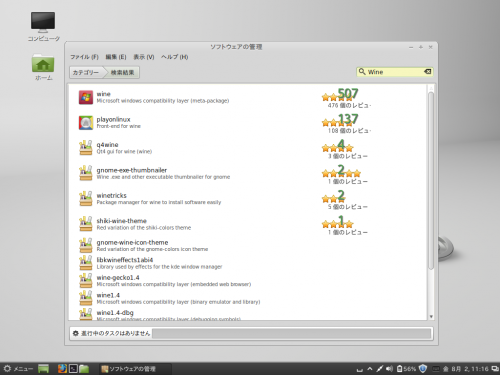
Task: Click the shiki-wine-theme package icon
Action: coord(86,224)
